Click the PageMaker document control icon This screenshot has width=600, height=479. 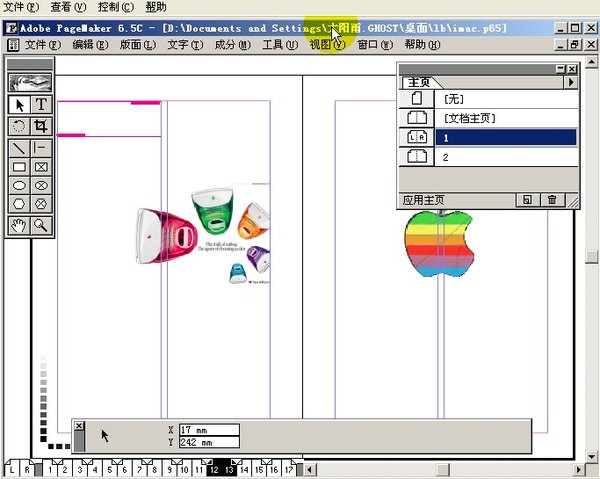point(13,45)
